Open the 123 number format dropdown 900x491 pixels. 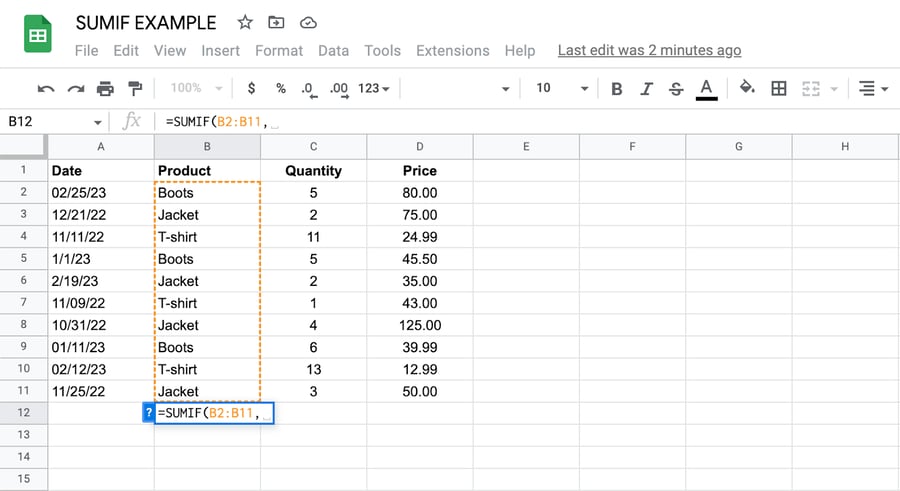pyautogui.click(x=373, y=88)
